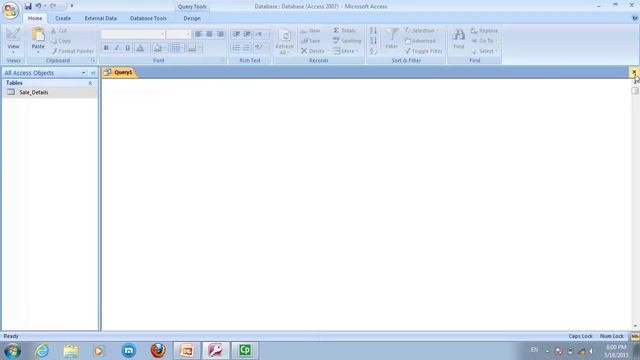This screenshot has width=640, height=360.
Task: Click New record command
Action: pos(310,31)
